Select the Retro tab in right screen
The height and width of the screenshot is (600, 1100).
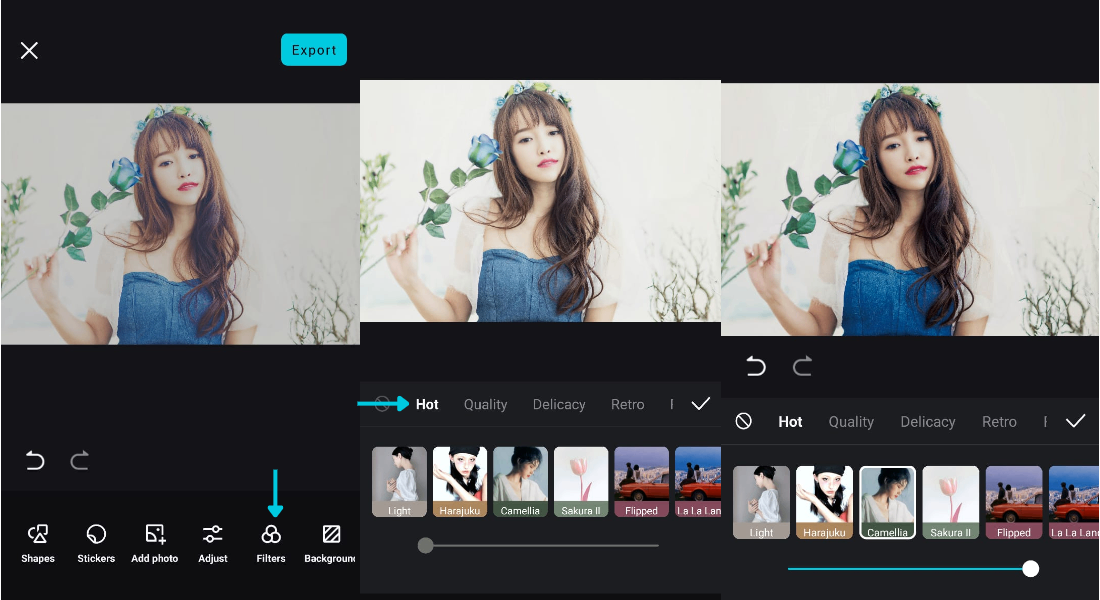pos(999,422)
